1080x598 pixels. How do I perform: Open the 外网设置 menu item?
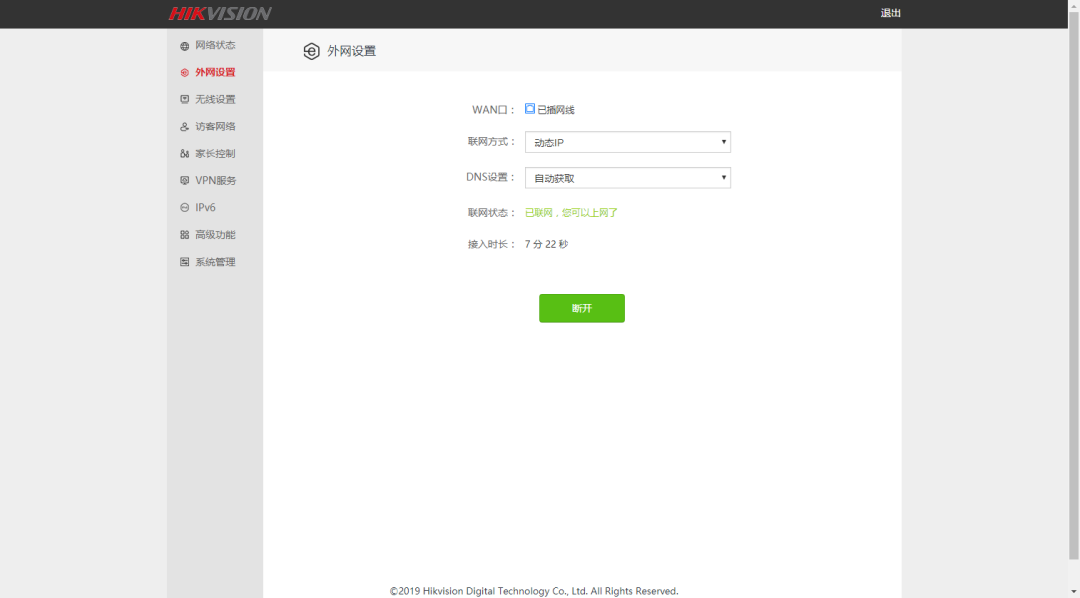click(215, 73)
